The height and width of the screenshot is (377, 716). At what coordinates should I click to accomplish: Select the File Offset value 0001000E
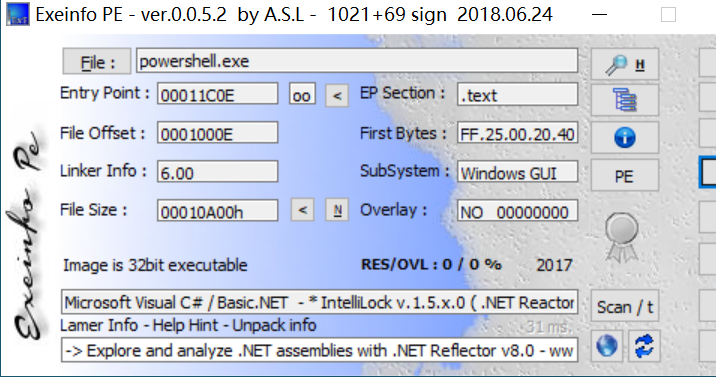pyautogui.click(x=217, y=133)
